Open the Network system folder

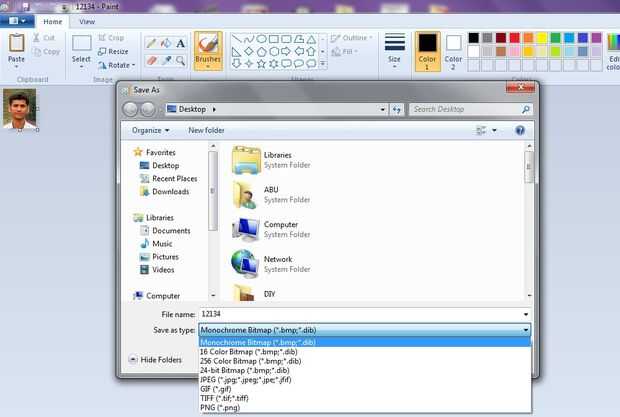click(x=272, y=264)
